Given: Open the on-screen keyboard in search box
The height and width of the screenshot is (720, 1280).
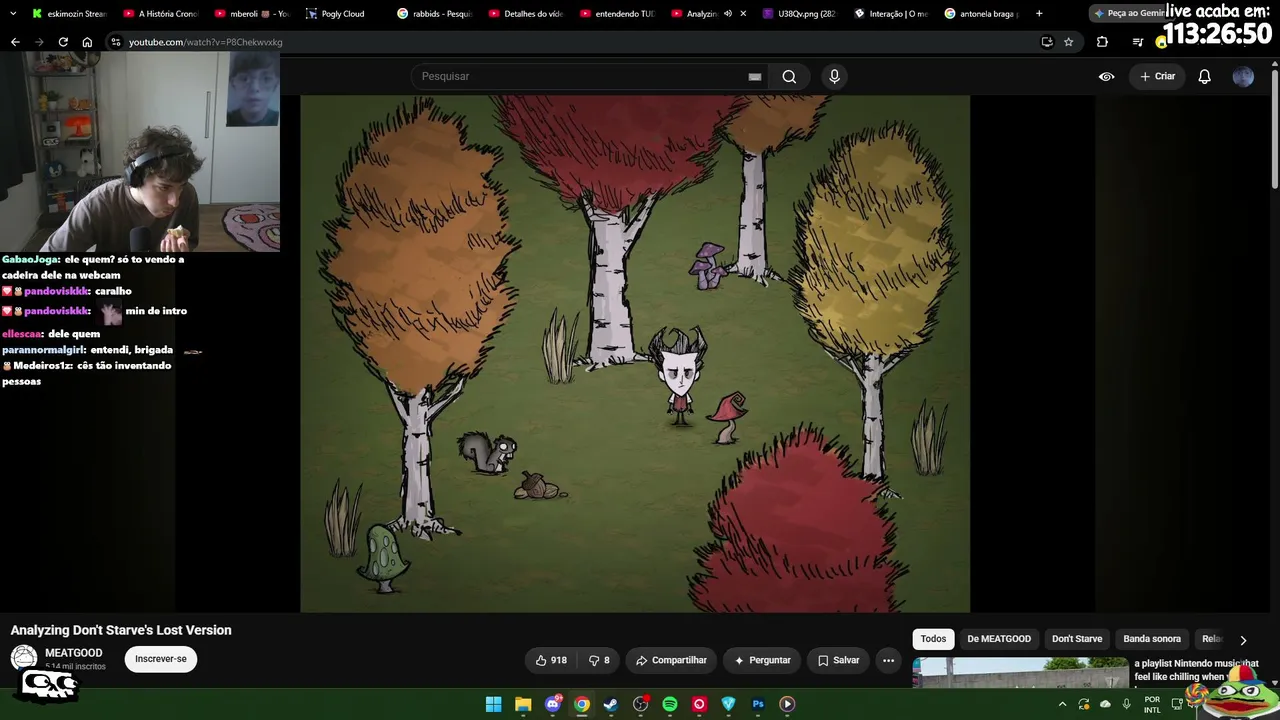Looking at the screenshot, I should point(755,77).
